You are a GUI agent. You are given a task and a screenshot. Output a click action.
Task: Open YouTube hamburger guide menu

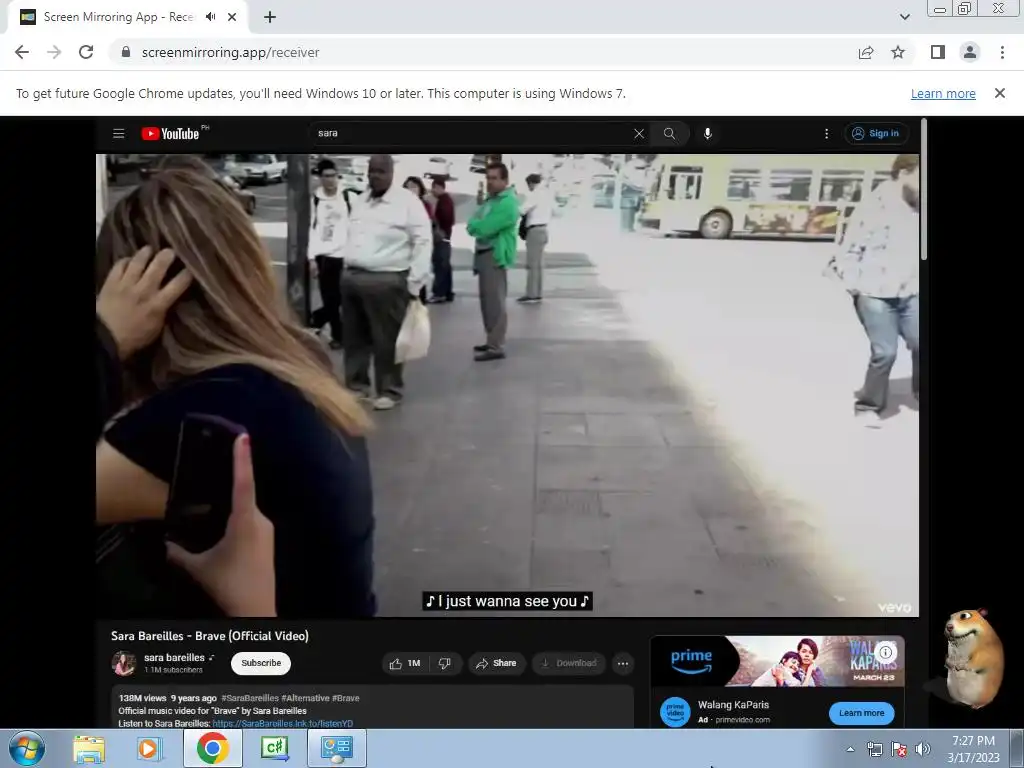(118, 133)
